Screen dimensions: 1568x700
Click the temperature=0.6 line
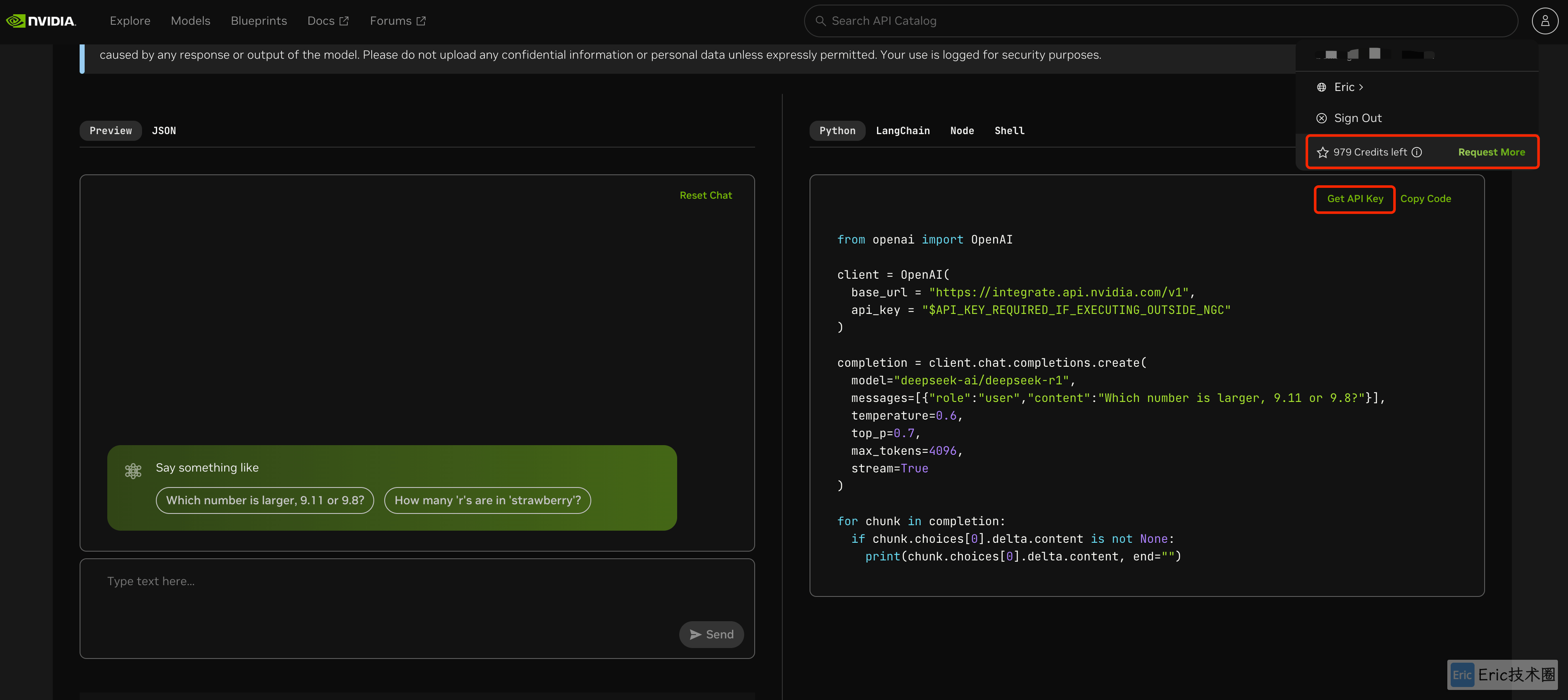(906, 416)
